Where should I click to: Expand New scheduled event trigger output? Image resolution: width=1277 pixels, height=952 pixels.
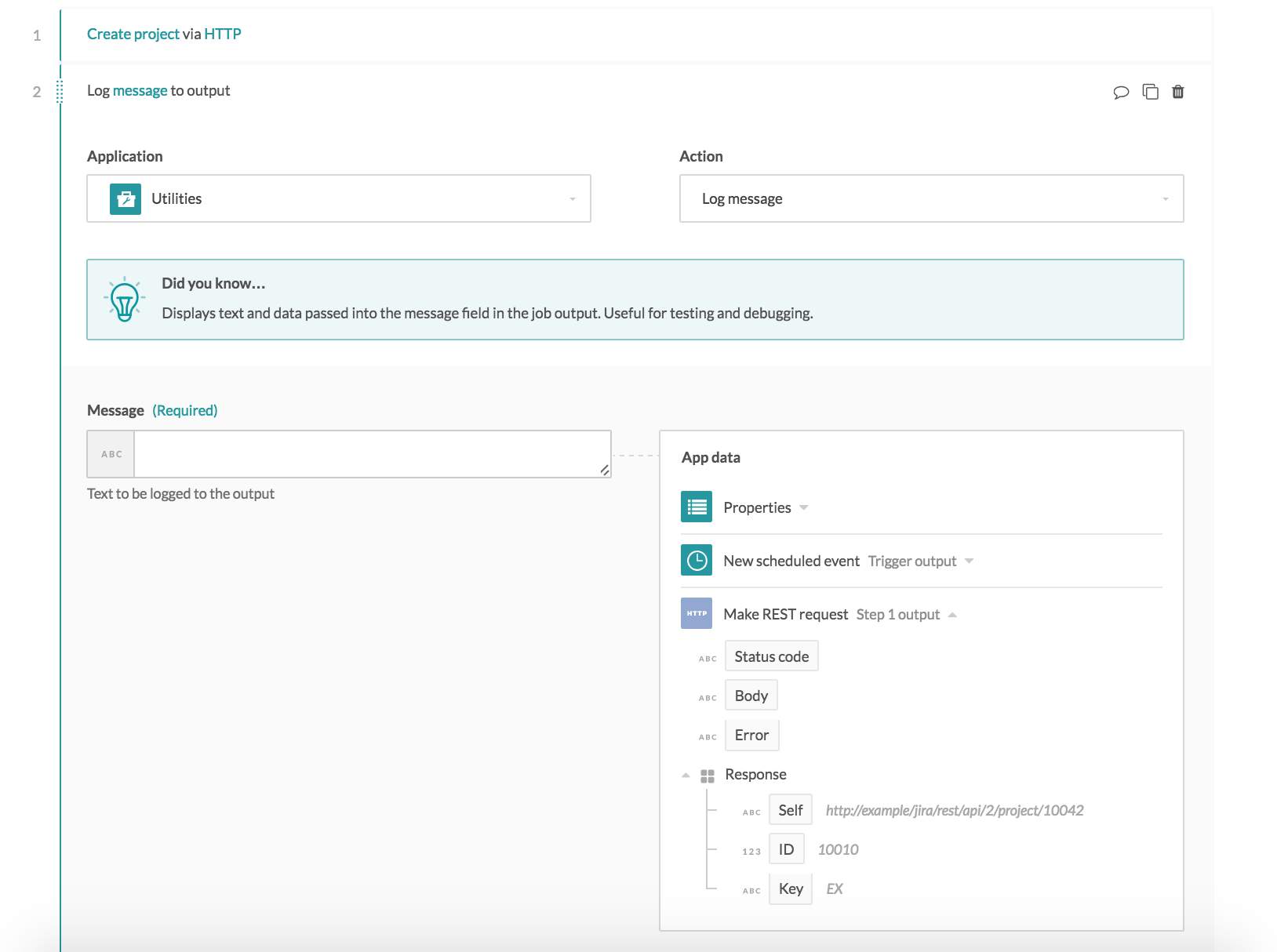969,561
